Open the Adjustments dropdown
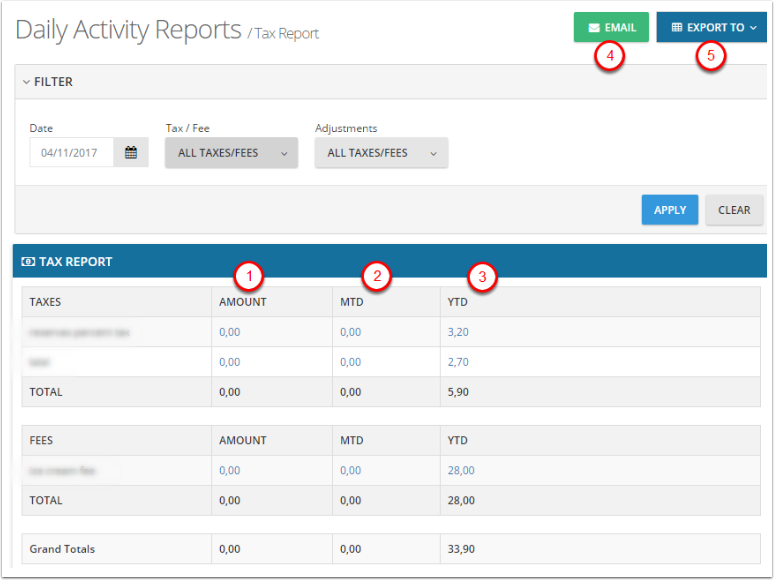The height and width of the screenshot is (580, 774). pos(382,153)
